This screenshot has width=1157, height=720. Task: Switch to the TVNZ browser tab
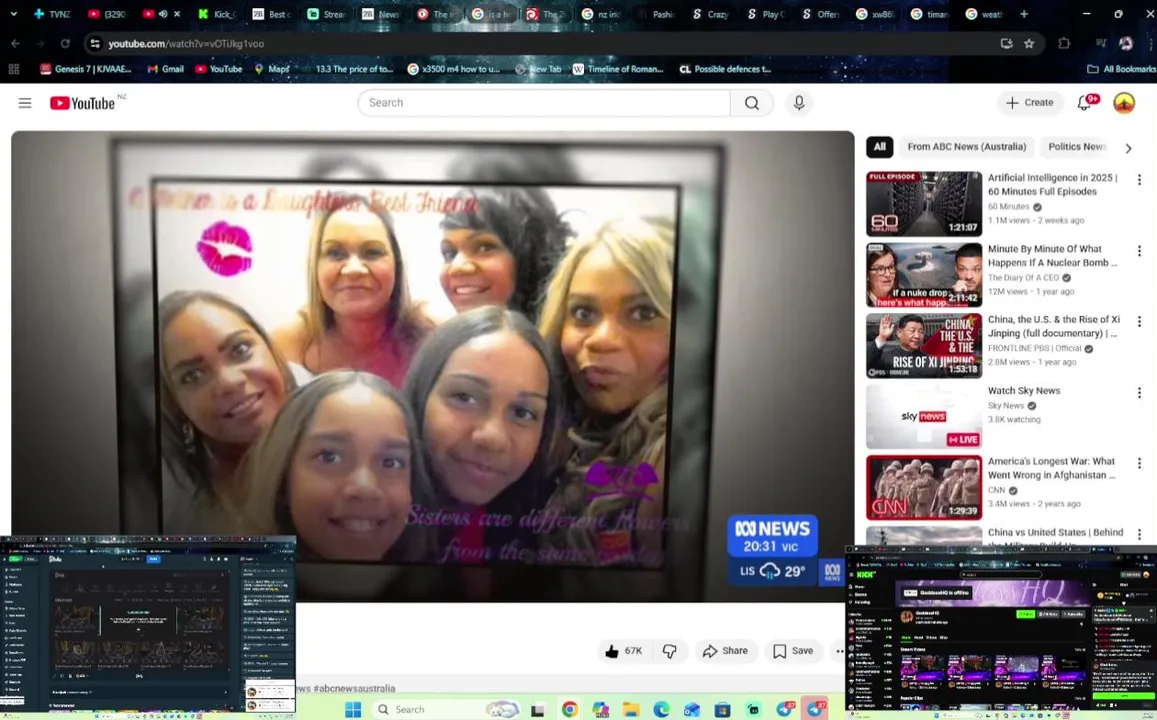click(x=52, y=14)
